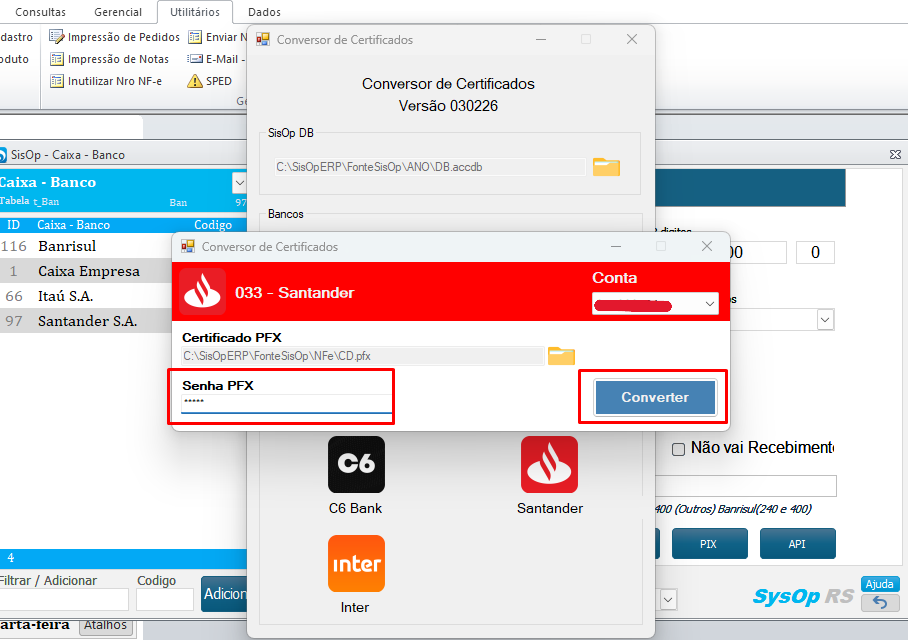Click the SPED warning icon
The width and height of the screenshot is (908, 640).
195,81
